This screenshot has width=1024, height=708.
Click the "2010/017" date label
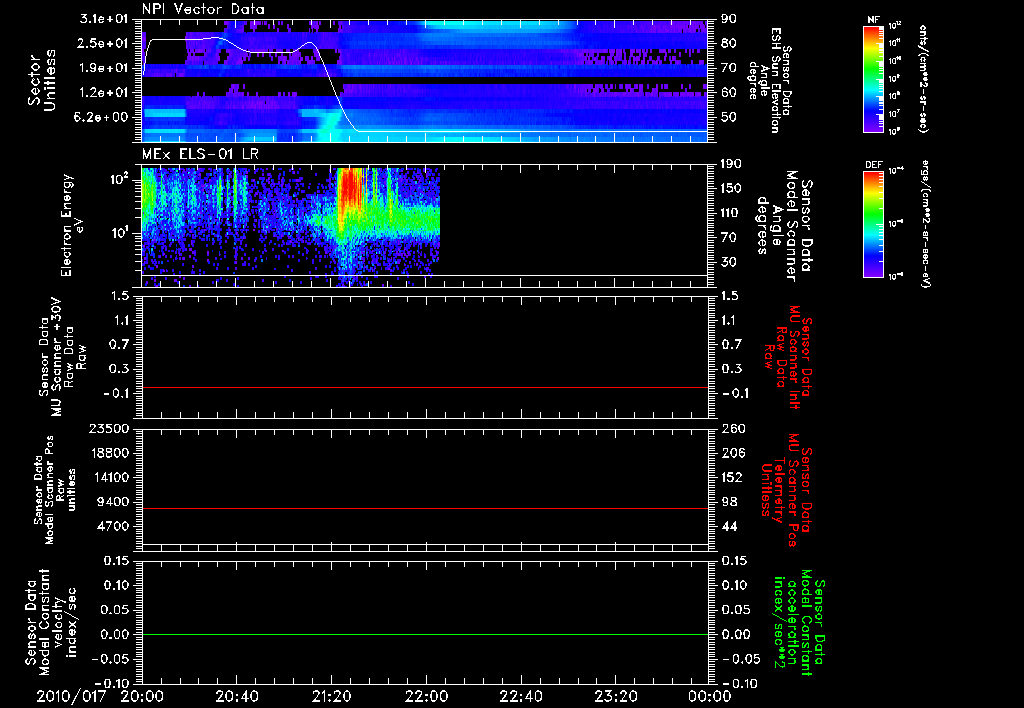tap(71, 696)
